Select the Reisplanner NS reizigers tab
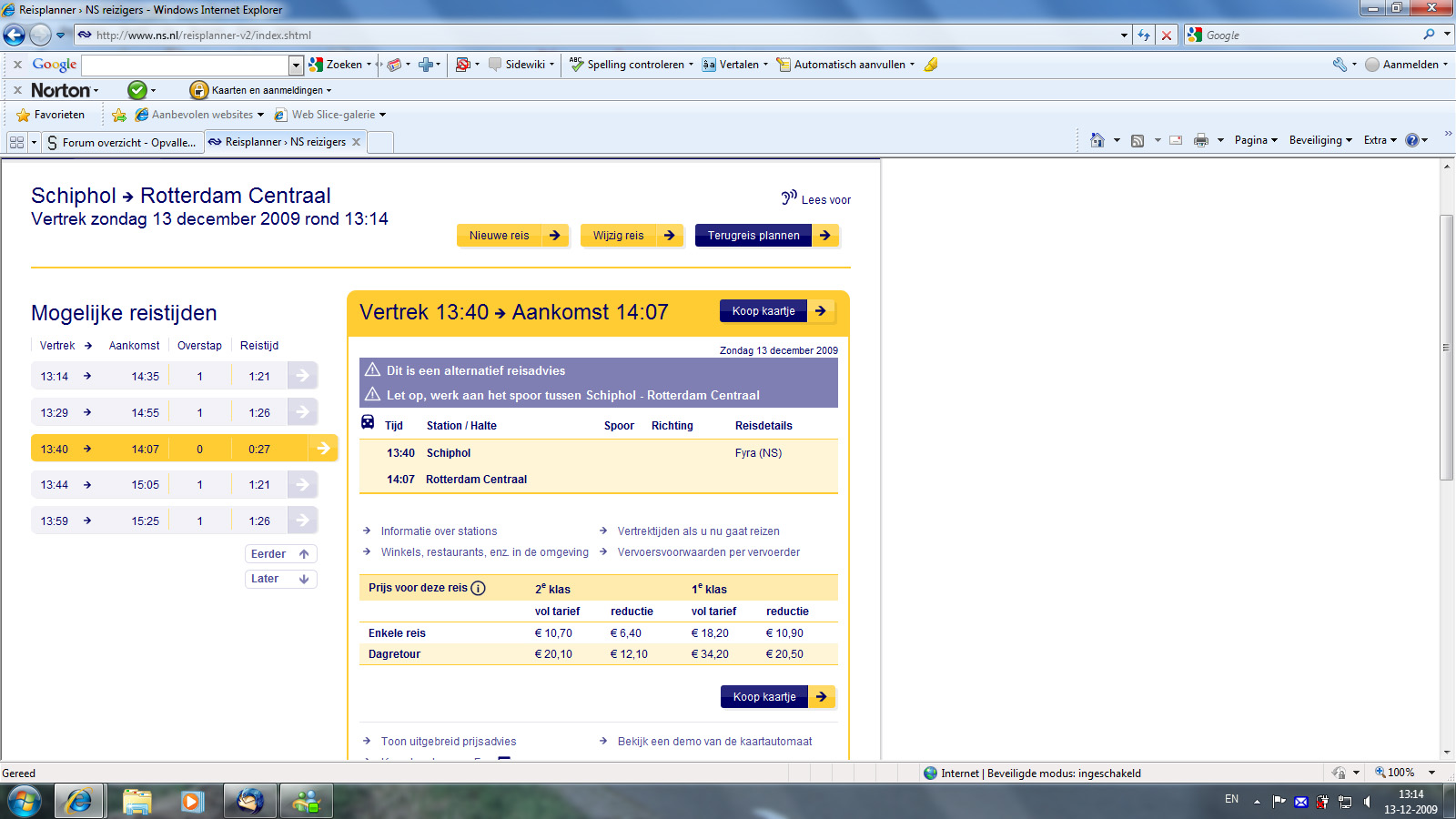The height and width of the screenshot is (819, 1456). [x=284, y=142]
